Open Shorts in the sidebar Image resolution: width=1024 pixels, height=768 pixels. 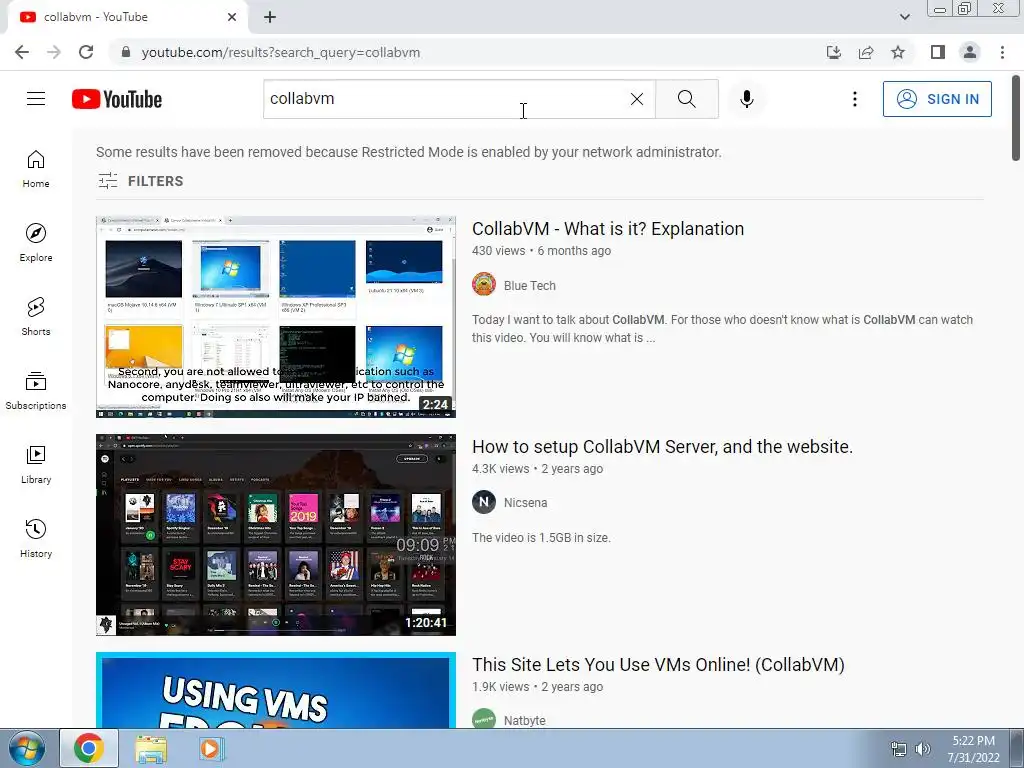tap(36, 316)
